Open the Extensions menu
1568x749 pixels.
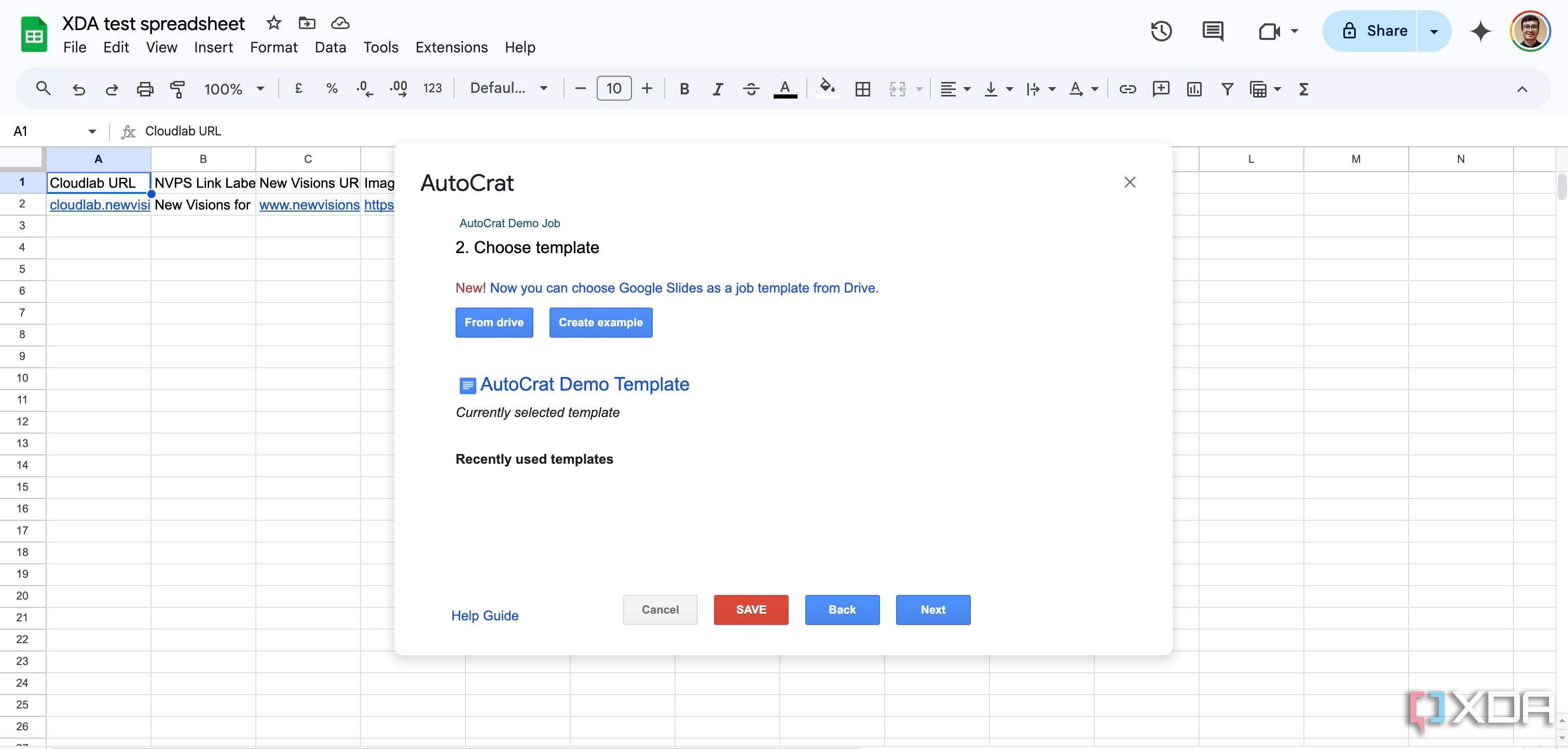point(451,47)
